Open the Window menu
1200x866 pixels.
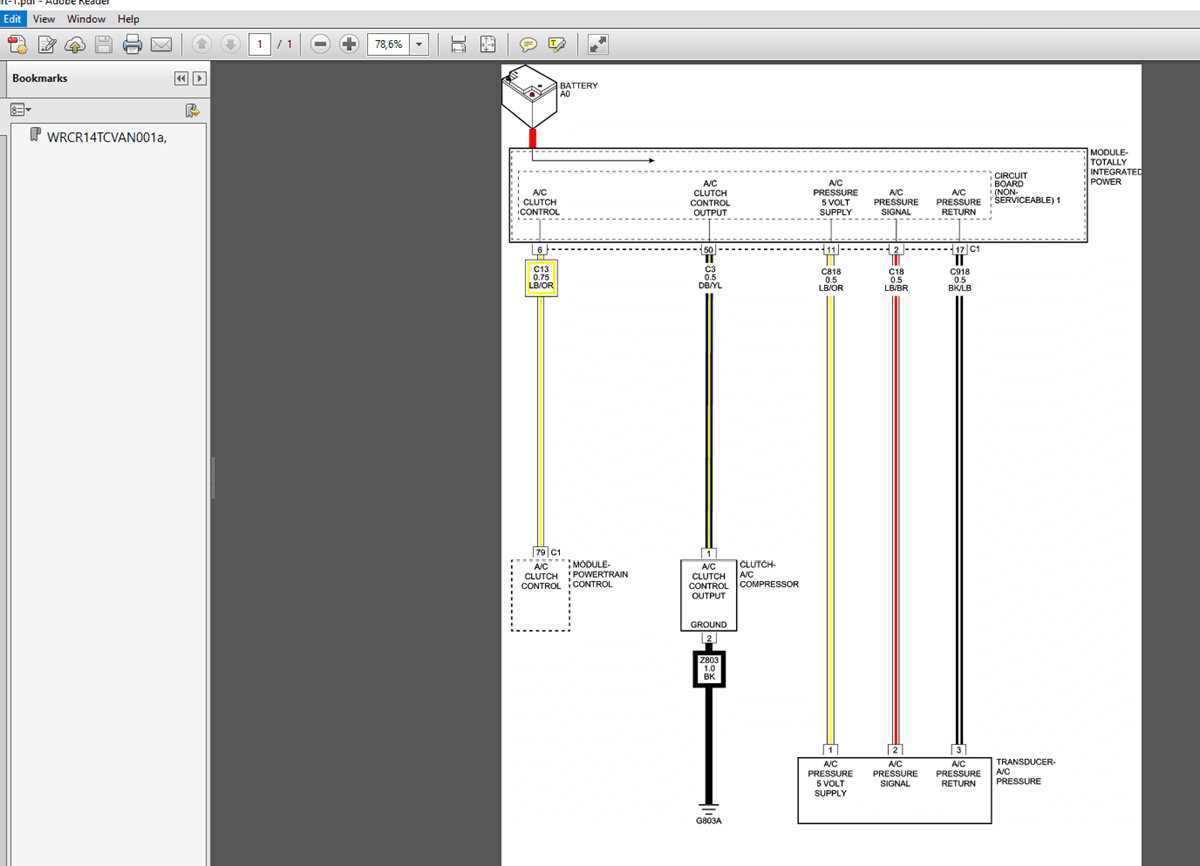(x=86, y=18)
